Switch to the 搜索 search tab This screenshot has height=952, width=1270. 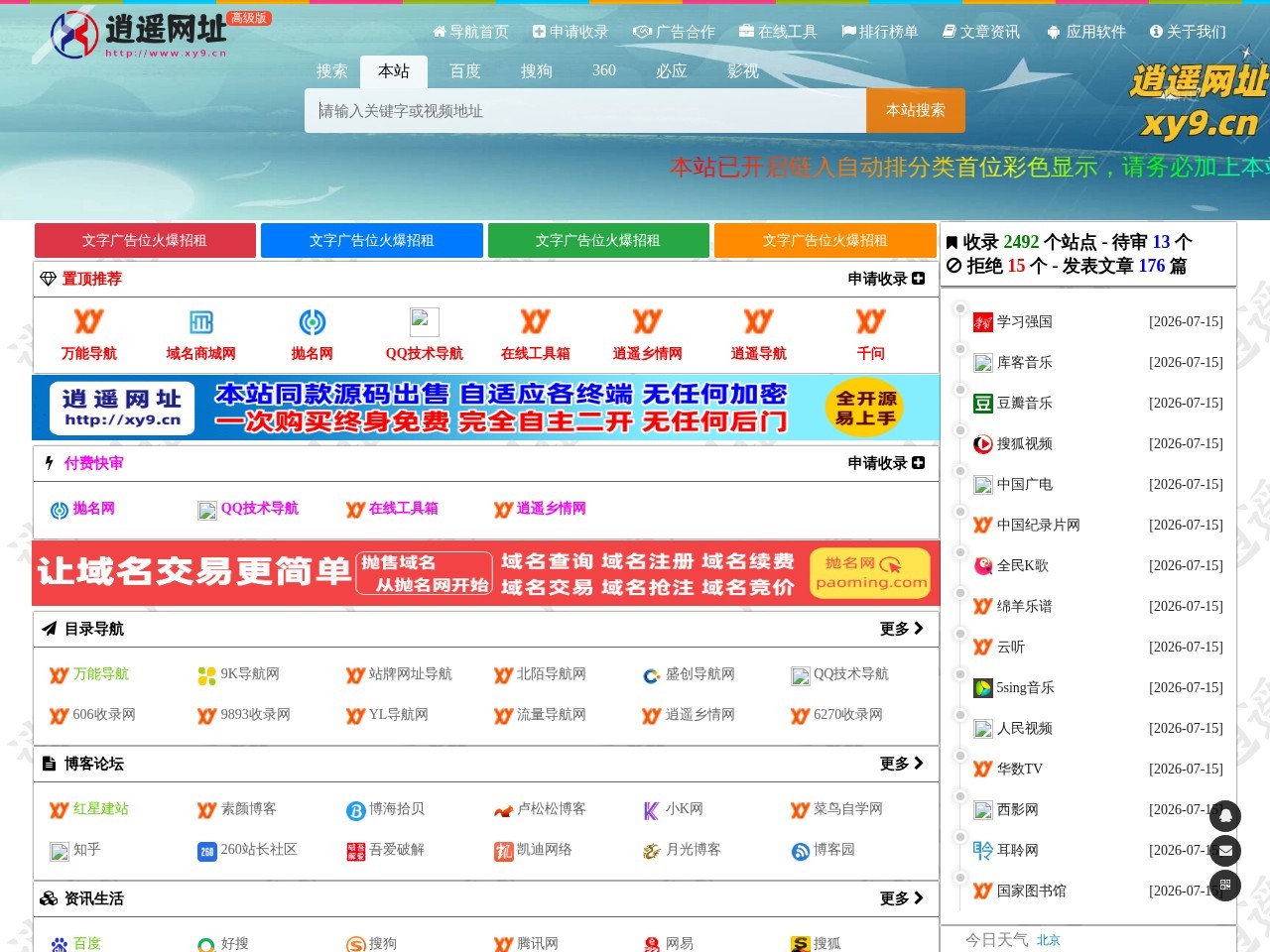point(332,71)
